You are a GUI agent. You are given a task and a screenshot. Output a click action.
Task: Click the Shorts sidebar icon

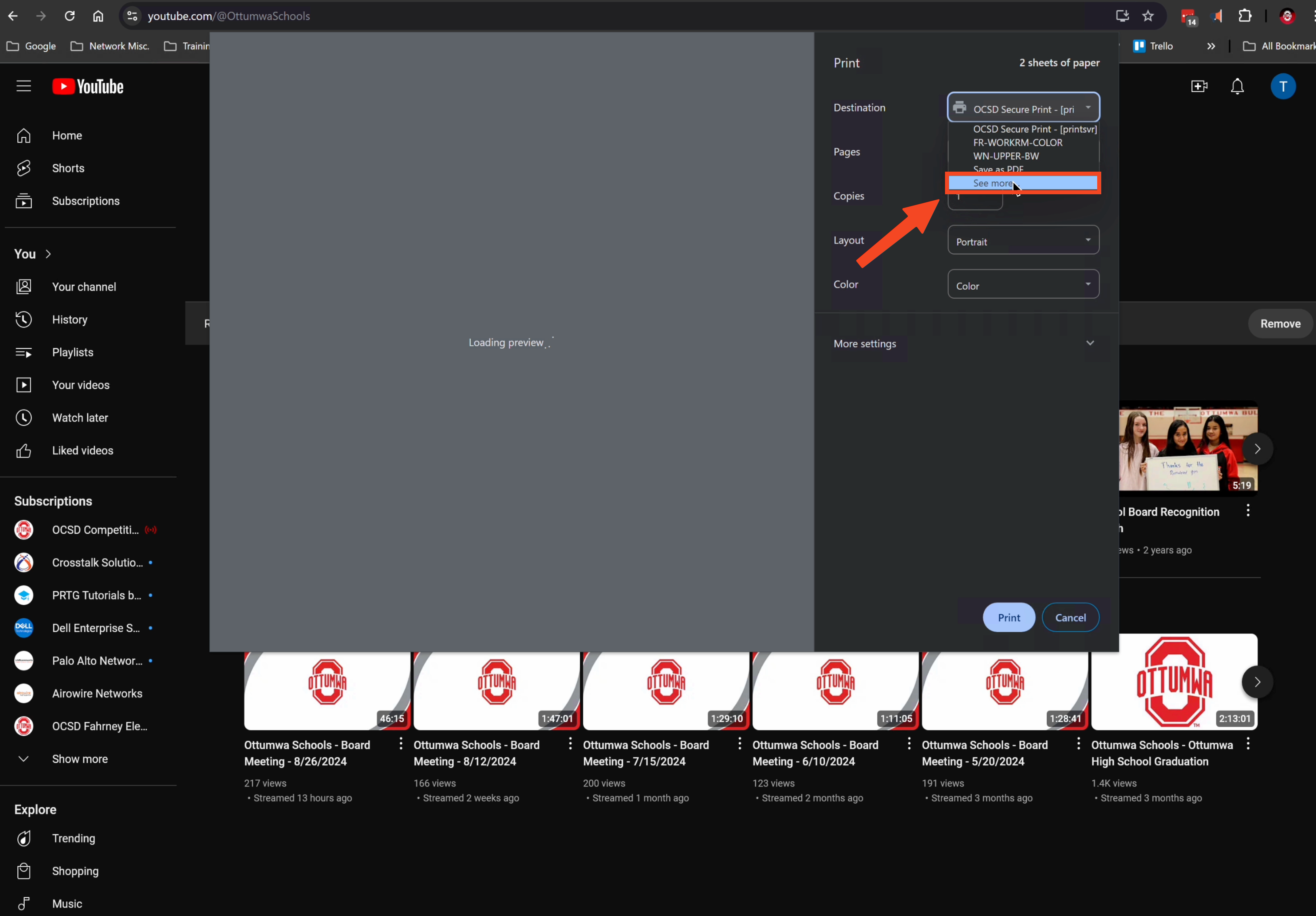23,168
